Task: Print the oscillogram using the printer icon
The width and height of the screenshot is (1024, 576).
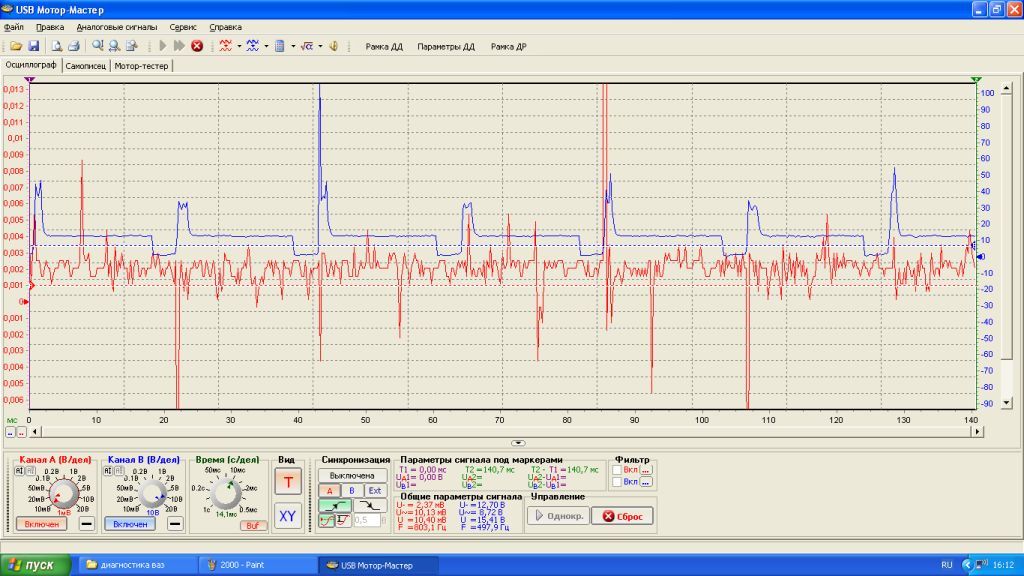Action: coord(73,46)
